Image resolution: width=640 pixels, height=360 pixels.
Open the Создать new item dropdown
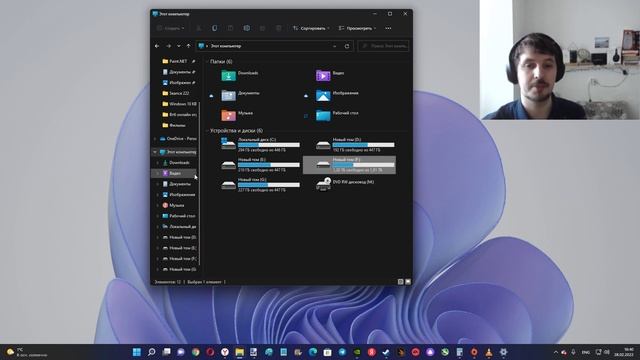tap(171, 28)
